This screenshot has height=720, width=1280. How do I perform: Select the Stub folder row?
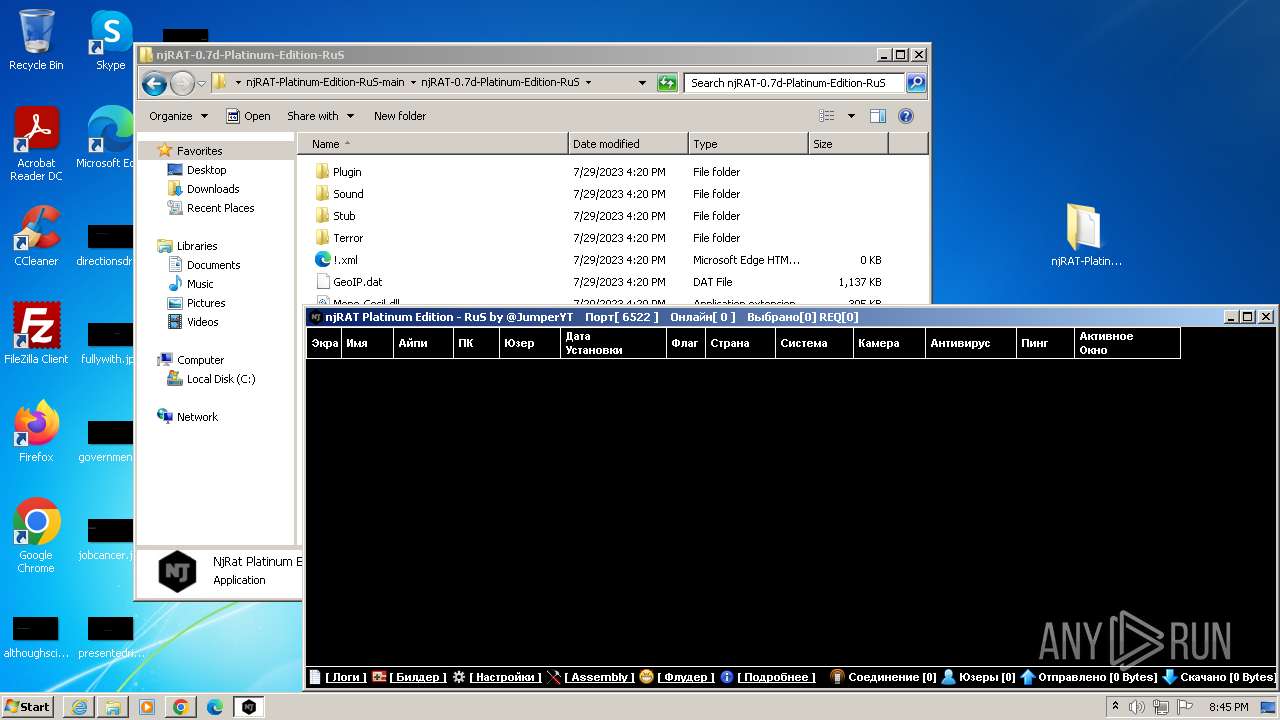(x=599, y=216)
